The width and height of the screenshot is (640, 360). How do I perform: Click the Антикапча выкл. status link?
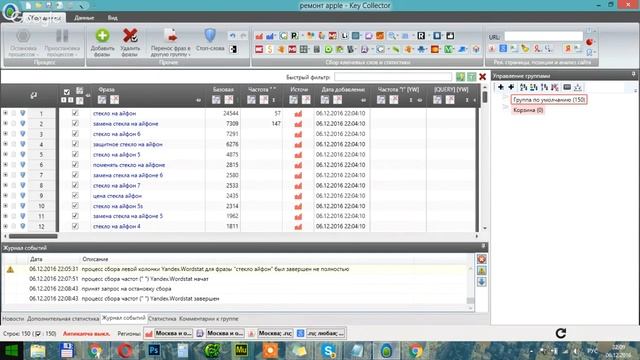pyautogui.click(x=87, y=333)
